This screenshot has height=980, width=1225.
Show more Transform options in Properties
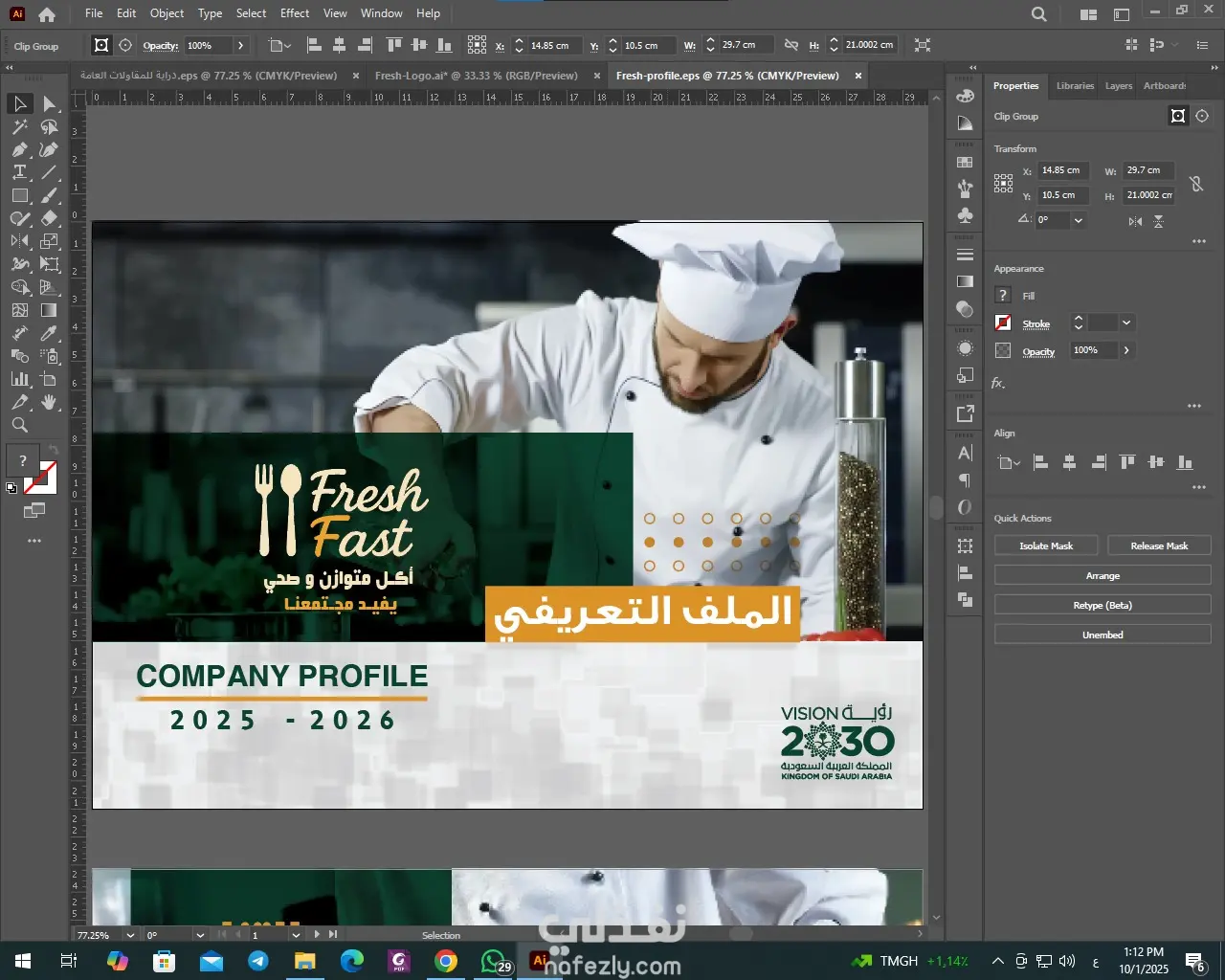(x=1199, y=241)
